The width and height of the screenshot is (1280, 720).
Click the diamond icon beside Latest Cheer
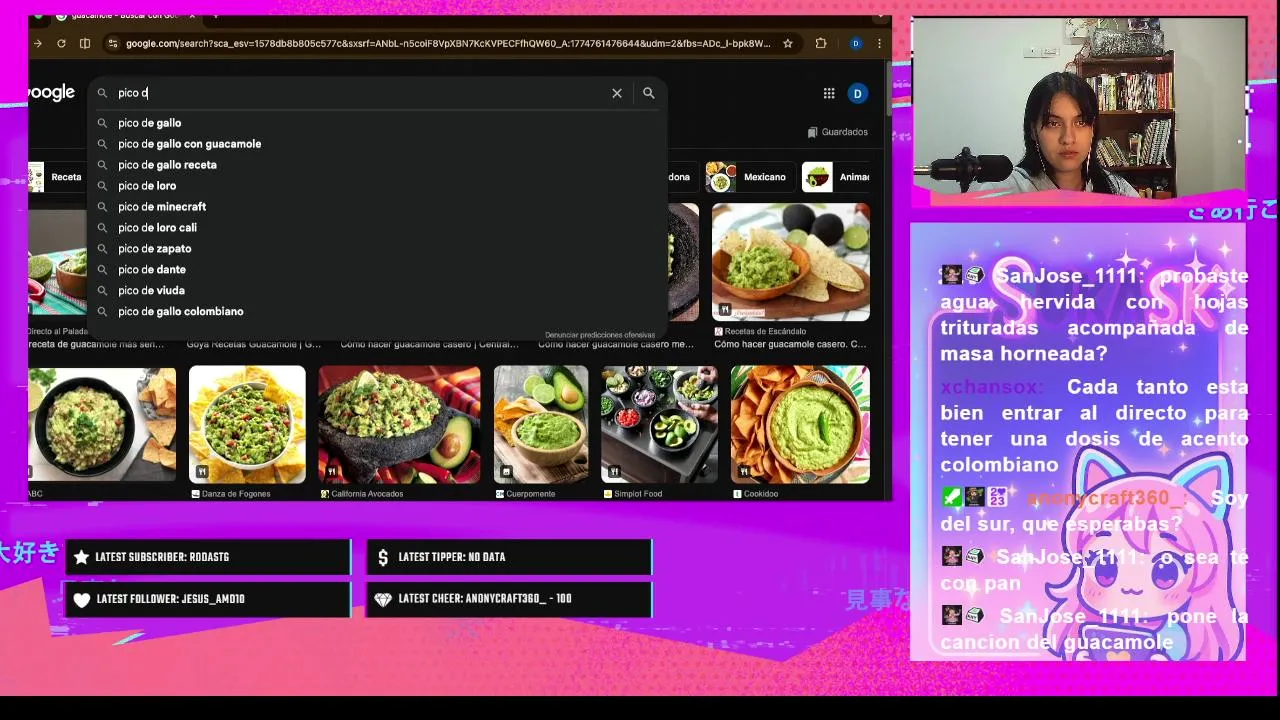383,600
